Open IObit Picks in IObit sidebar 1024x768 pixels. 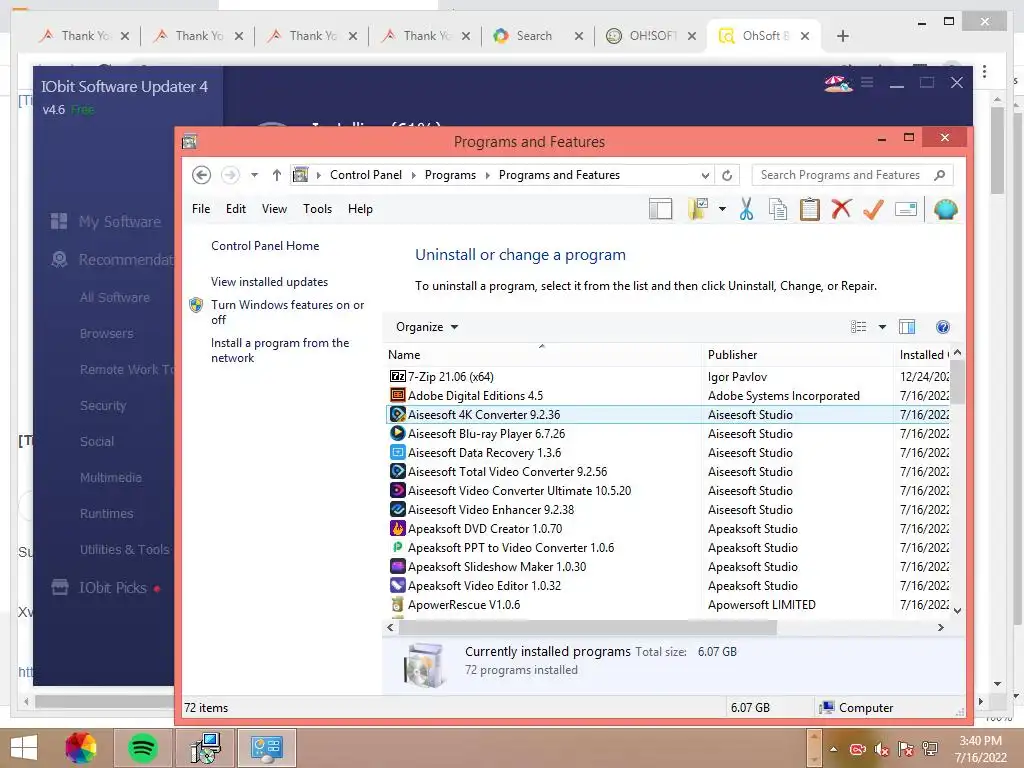(x=106, y=588)
